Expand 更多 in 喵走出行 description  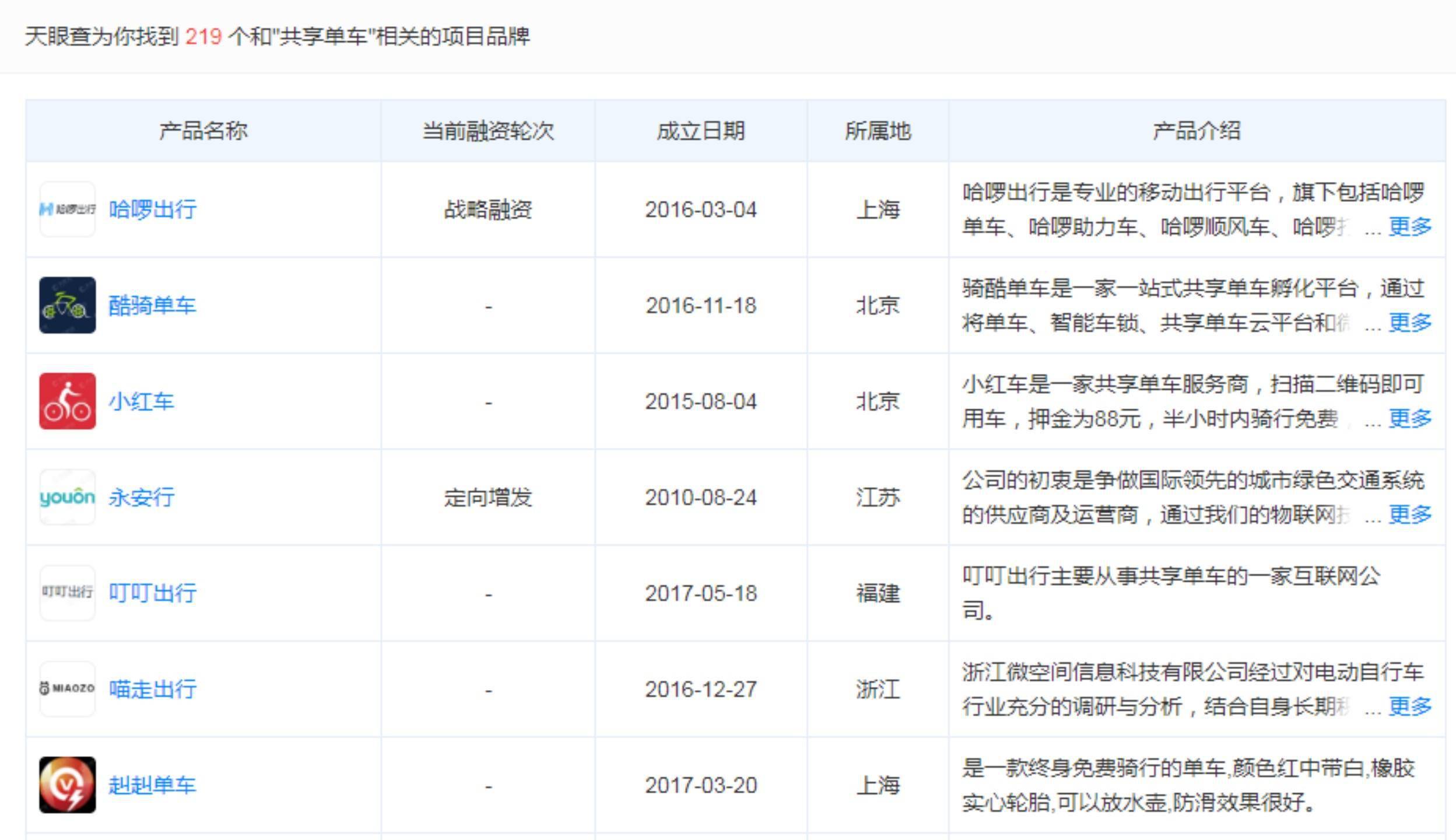(x=1410, y=706)
